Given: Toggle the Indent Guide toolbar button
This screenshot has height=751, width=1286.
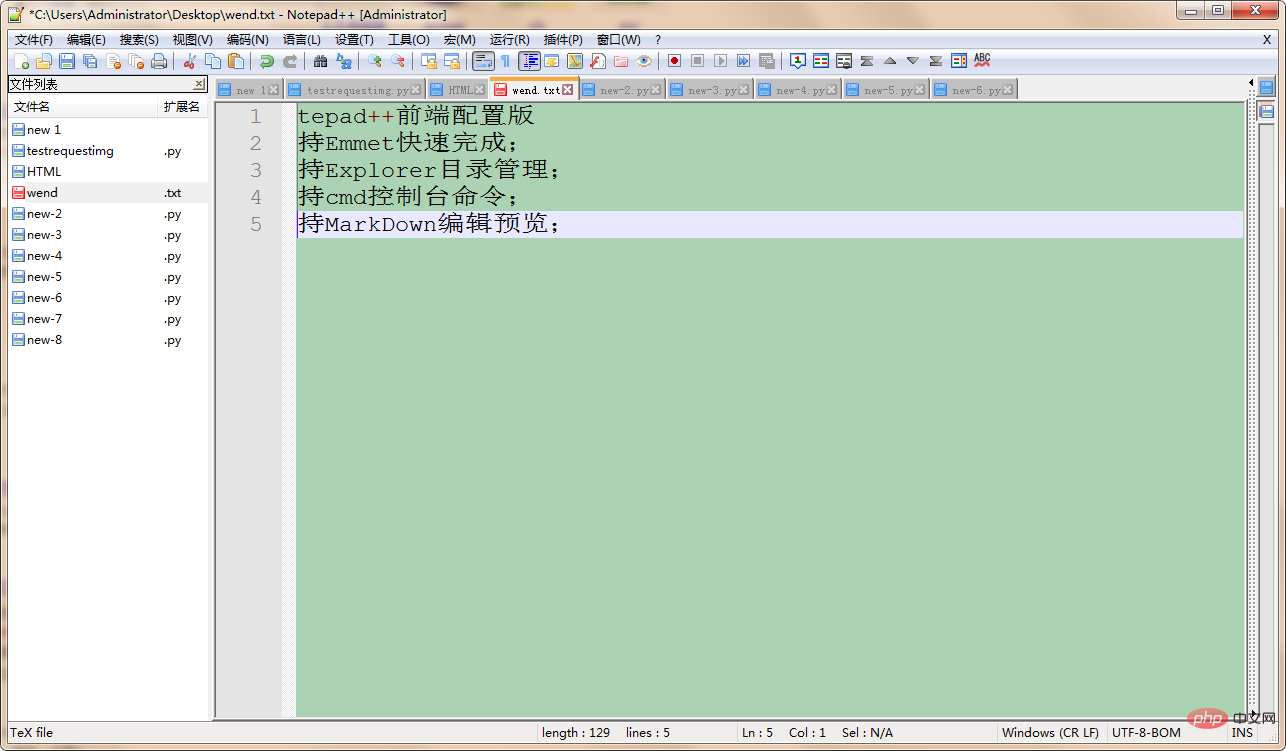Looking at the screenshot, I should tap(529, 61).
